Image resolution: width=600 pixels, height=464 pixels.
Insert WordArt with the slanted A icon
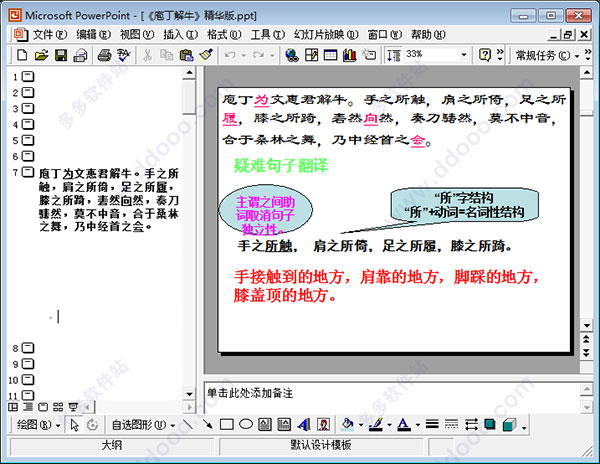pyautogui.click(x=304, y=424)
